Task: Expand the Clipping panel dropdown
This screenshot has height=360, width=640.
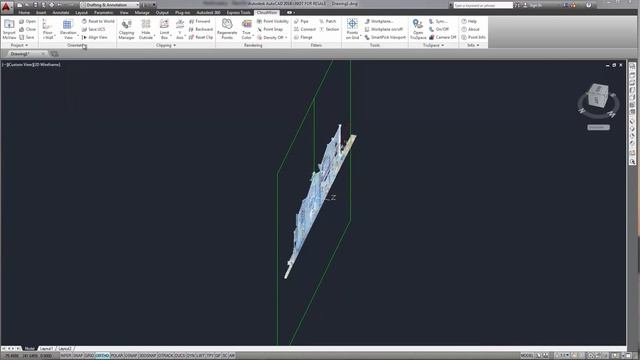Action: (x=166, y=45)
